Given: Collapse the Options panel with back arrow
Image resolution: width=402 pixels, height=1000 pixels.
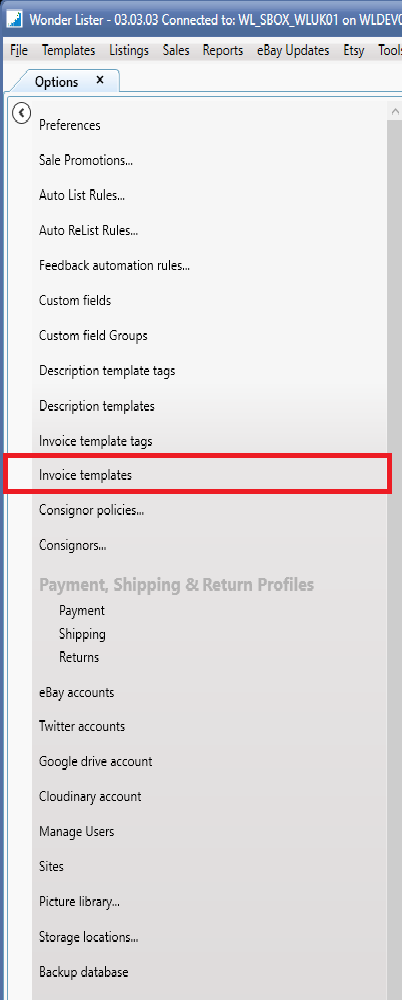Looking at the screenshot, I should (x=22, y=114).
